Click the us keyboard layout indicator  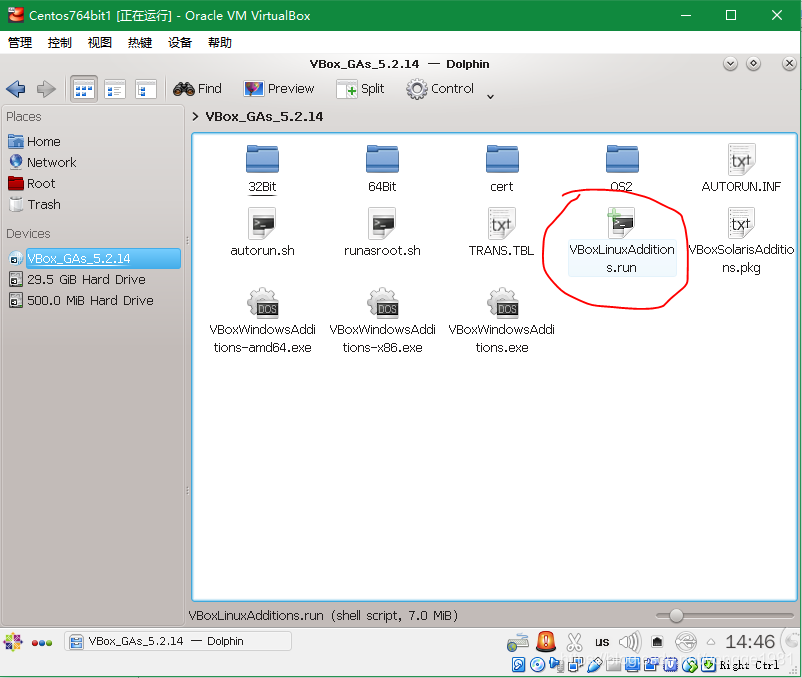602,642
